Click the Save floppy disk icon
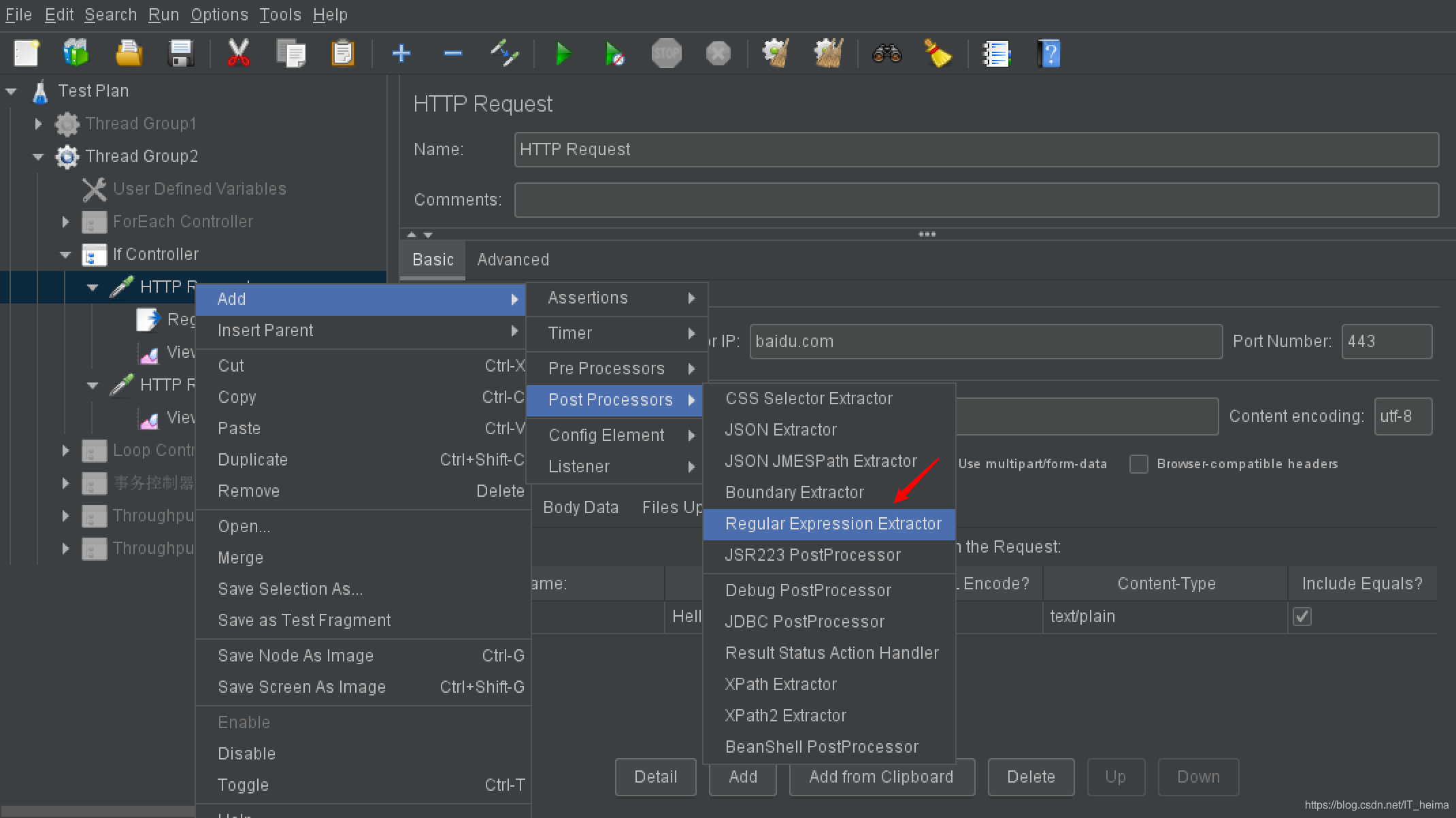The image size is (1456, 818). point(180,53)
